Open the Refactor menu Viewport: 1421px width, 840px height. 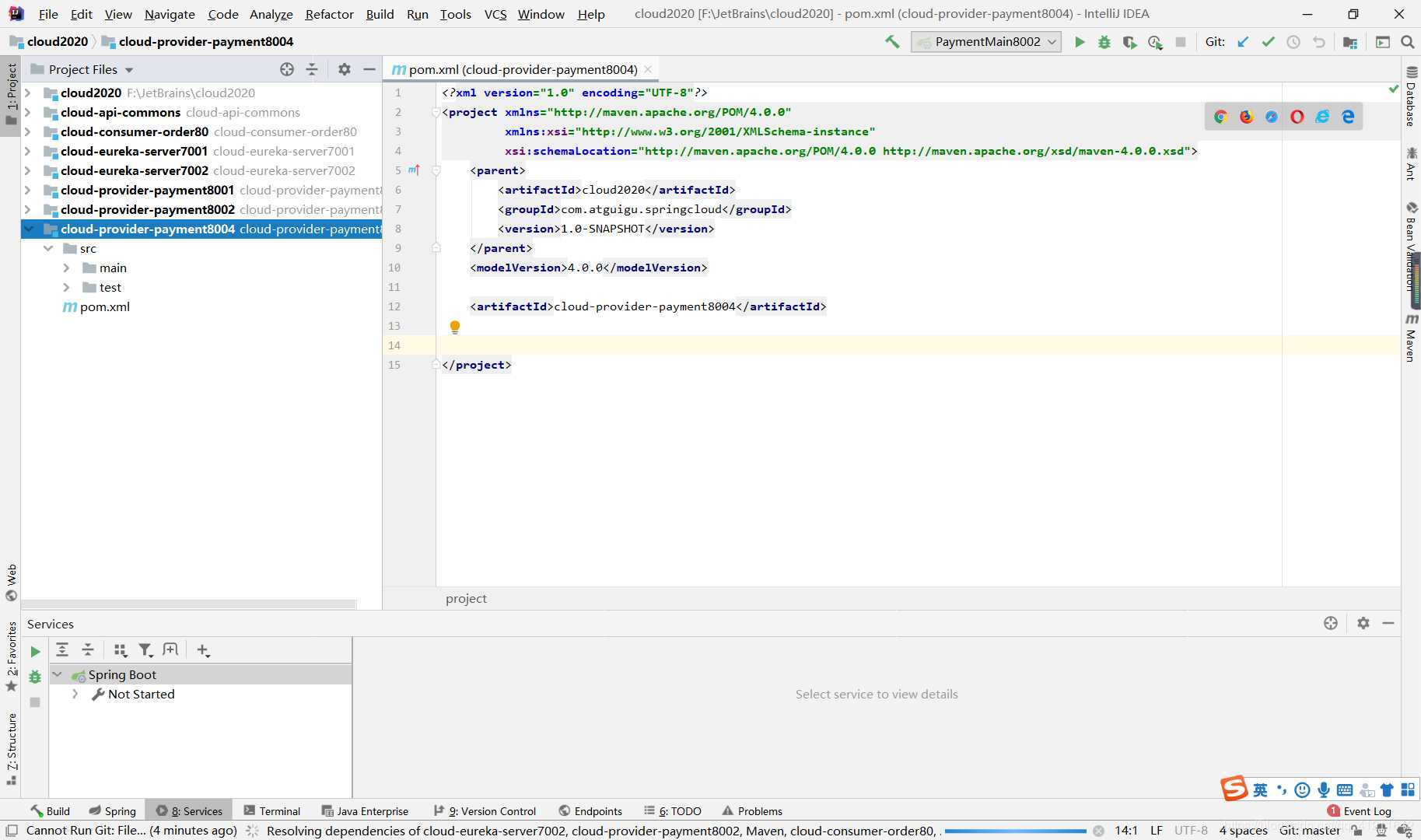pos(329,14)
